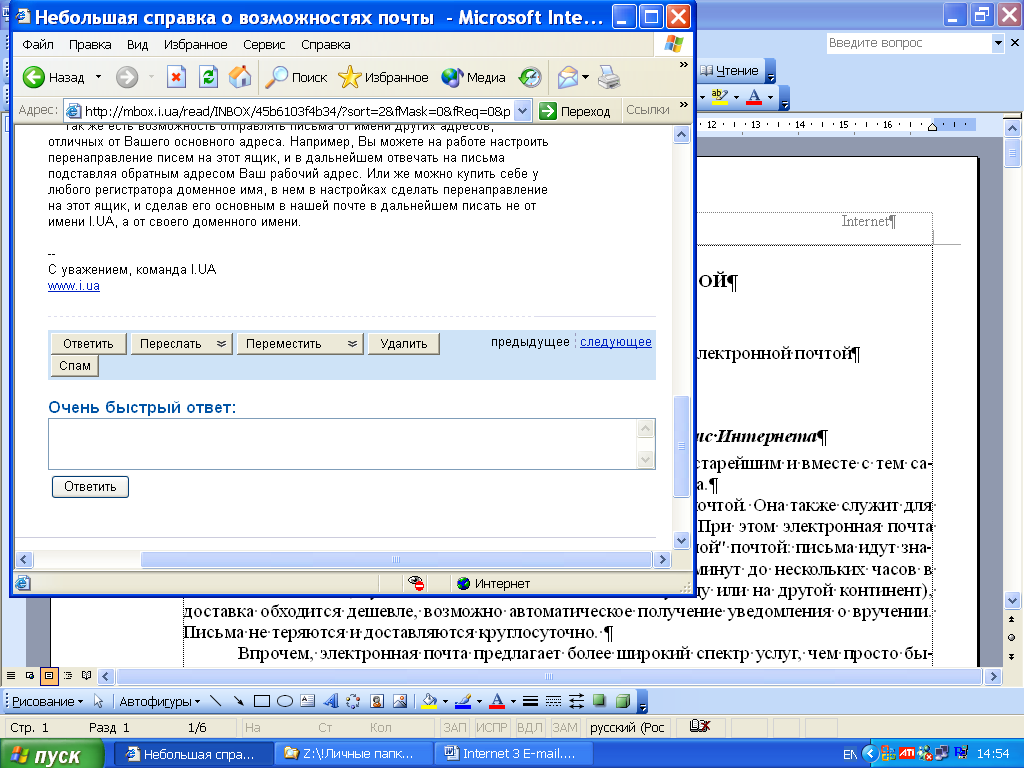The image size is (1024, 768).
Task: Click the mail envelope icon
Action: pos(568,77)
